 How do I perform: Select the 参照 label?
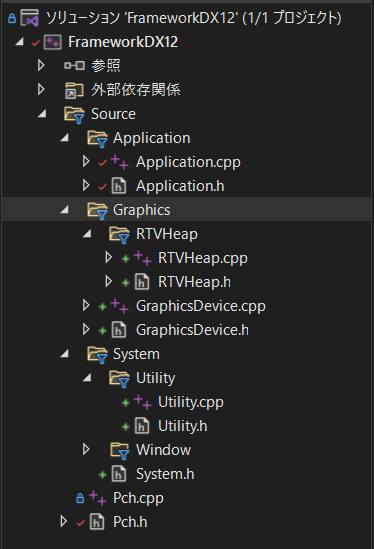pyautogui.click(x=106, y=65)
